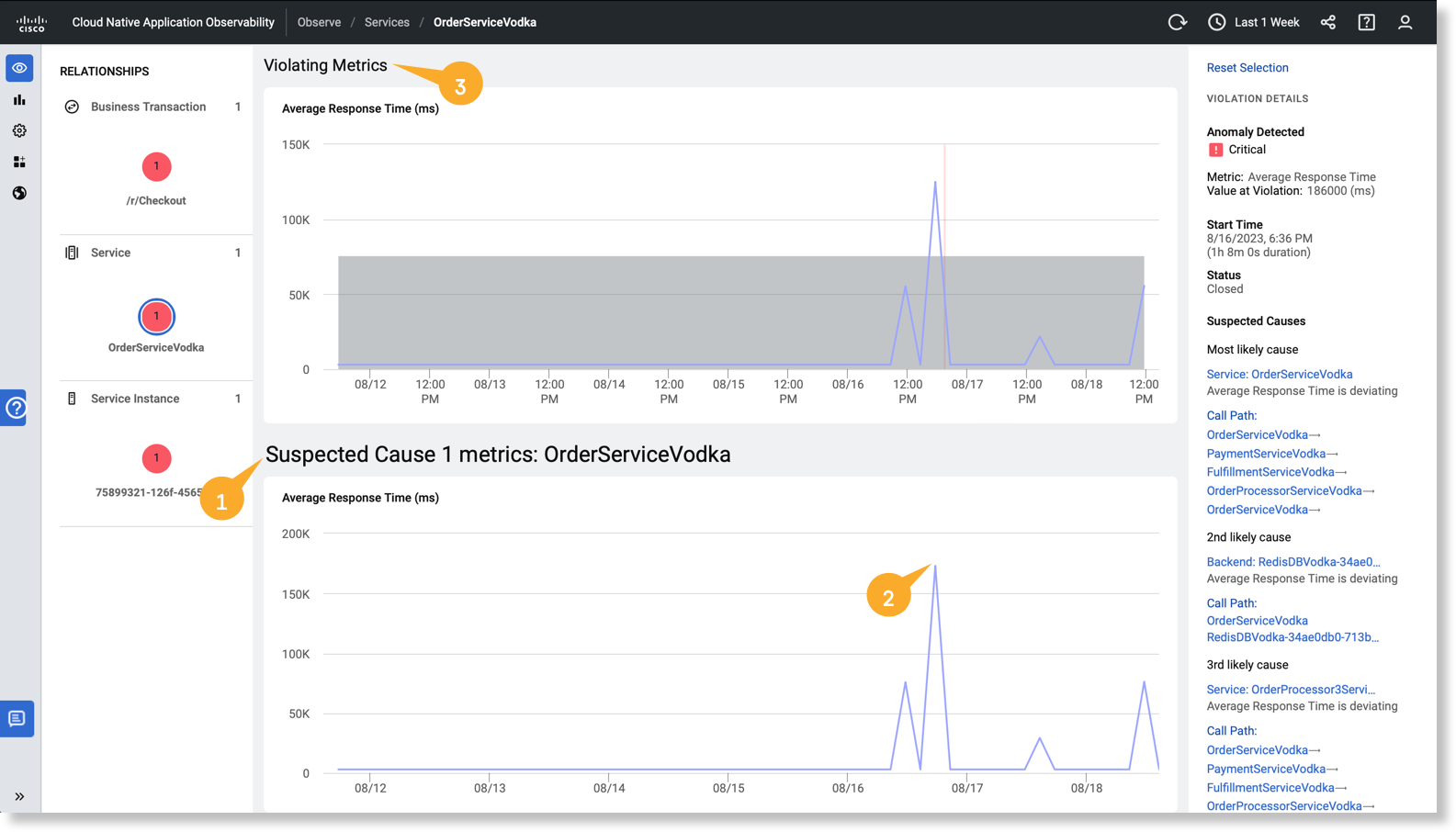Expand the sidebar with double chevron
Viewport: 1456px width, 832px height.
19,796
